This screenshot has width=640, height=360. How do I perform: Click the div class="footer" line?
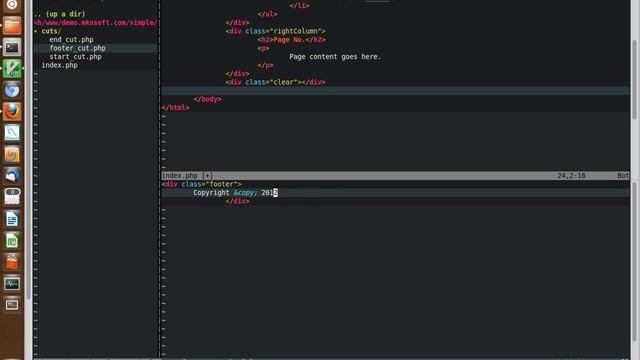pos(202,184)
